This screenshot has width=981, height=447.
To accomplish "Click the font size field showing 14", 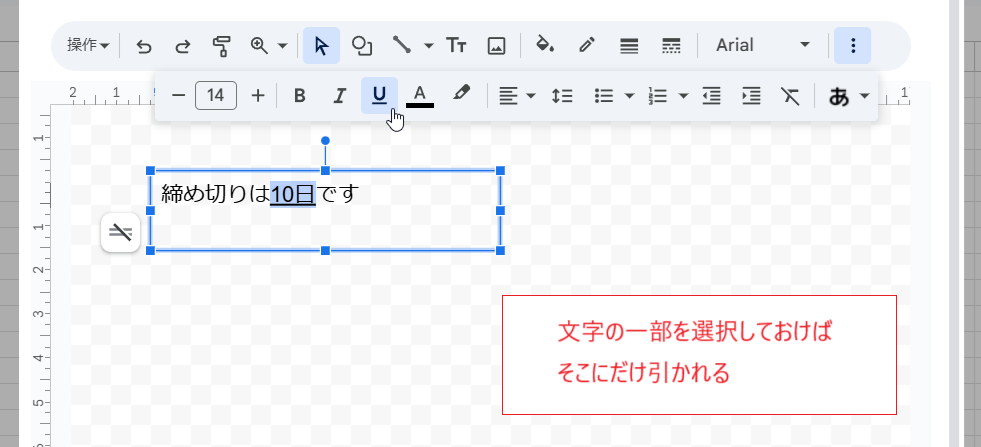I will (x=216, y=95).
